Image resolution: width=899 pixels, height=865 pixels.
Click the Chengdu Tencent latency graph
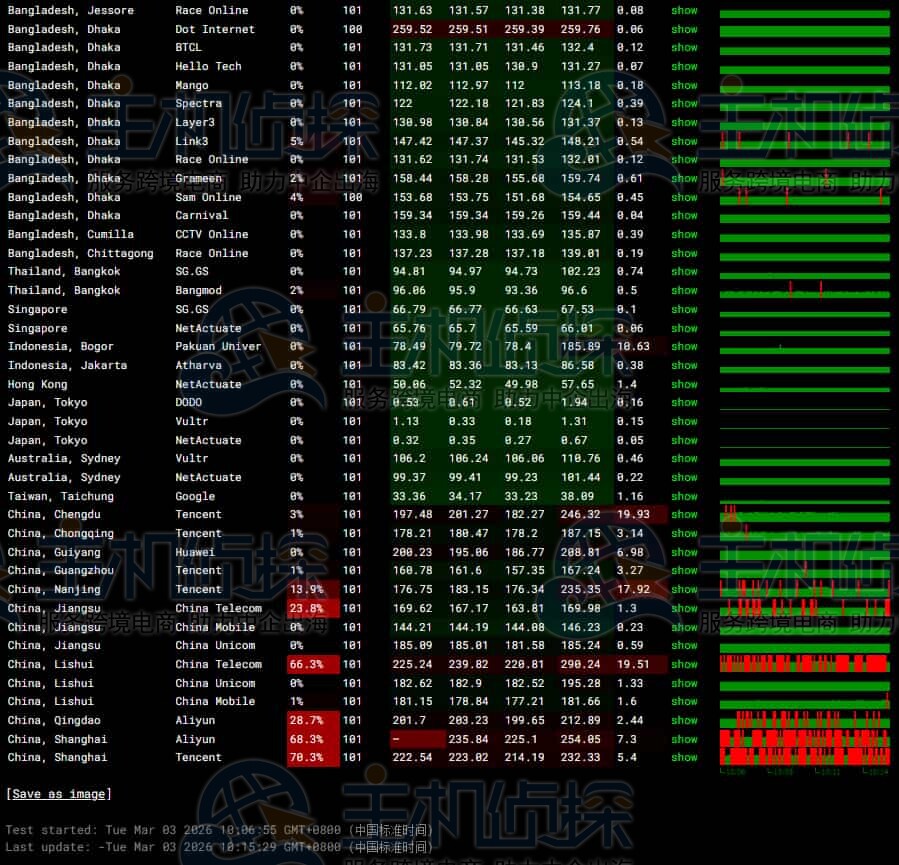tap(804, 514)
